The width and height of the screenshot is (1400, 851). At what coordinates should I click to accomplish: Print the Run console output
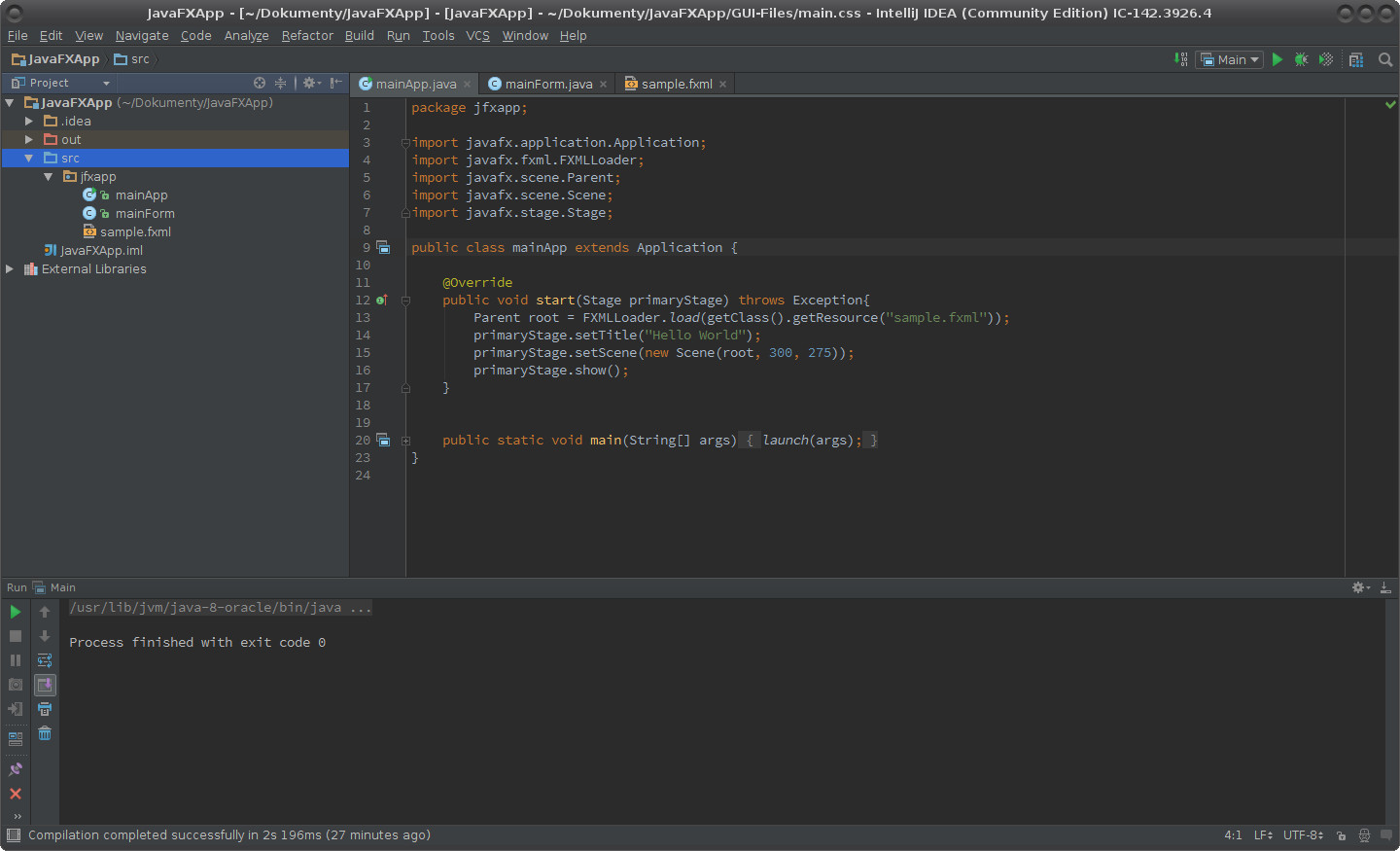[x=45, y=709]
